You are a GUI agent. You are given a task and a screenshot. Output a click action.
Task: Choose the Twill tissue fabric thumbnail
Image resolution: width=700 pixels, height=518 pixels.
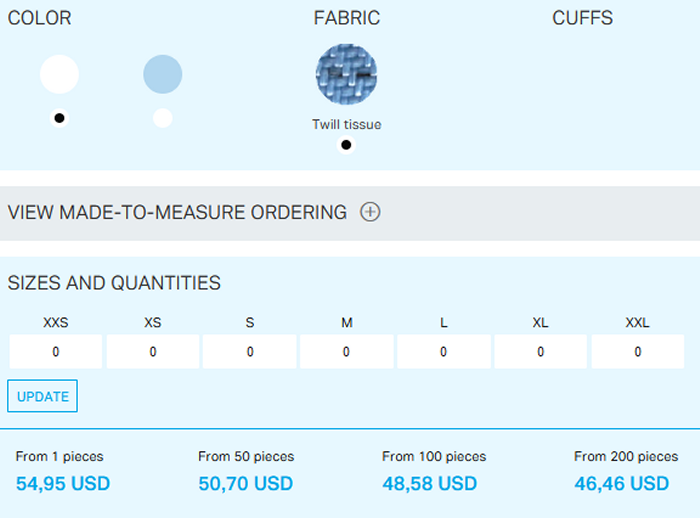346,75
